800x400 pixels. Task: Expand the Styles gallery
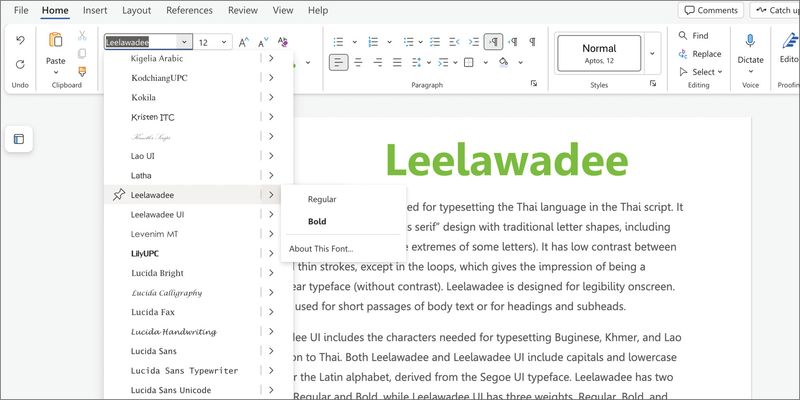click(652, 53)
